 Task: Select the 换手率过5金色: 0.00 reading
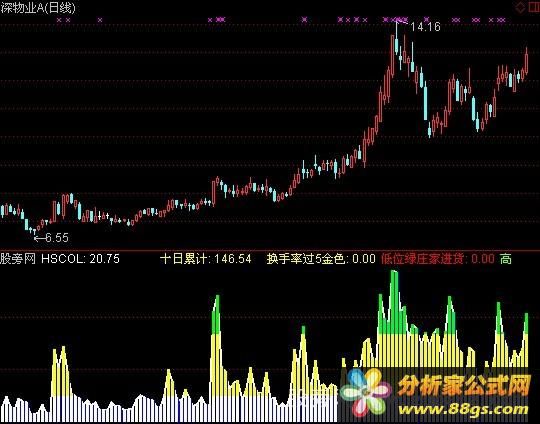click(x=321, y=259)
